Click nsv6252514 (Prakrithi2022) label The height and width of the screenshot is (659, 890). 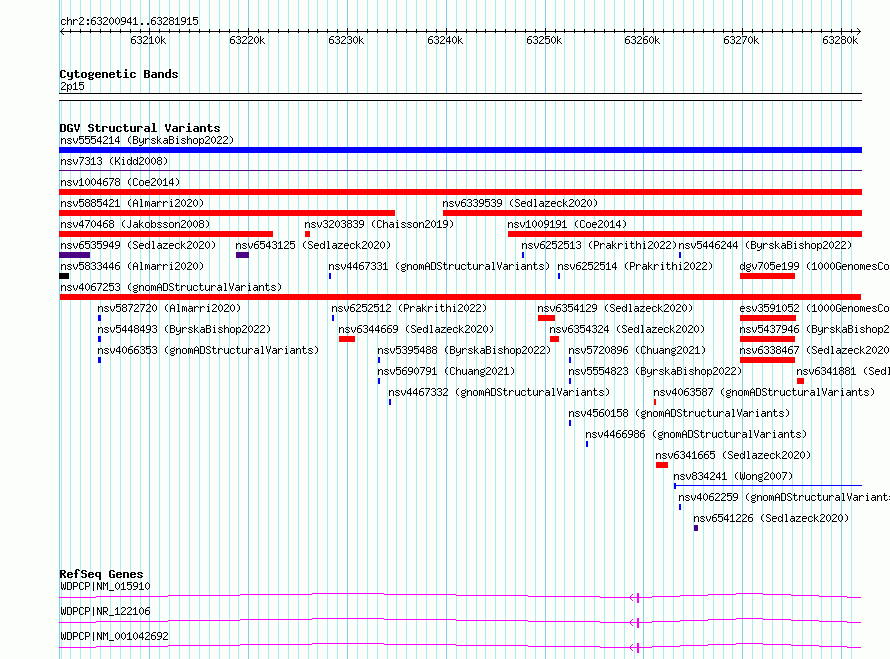tap(635, 266)
